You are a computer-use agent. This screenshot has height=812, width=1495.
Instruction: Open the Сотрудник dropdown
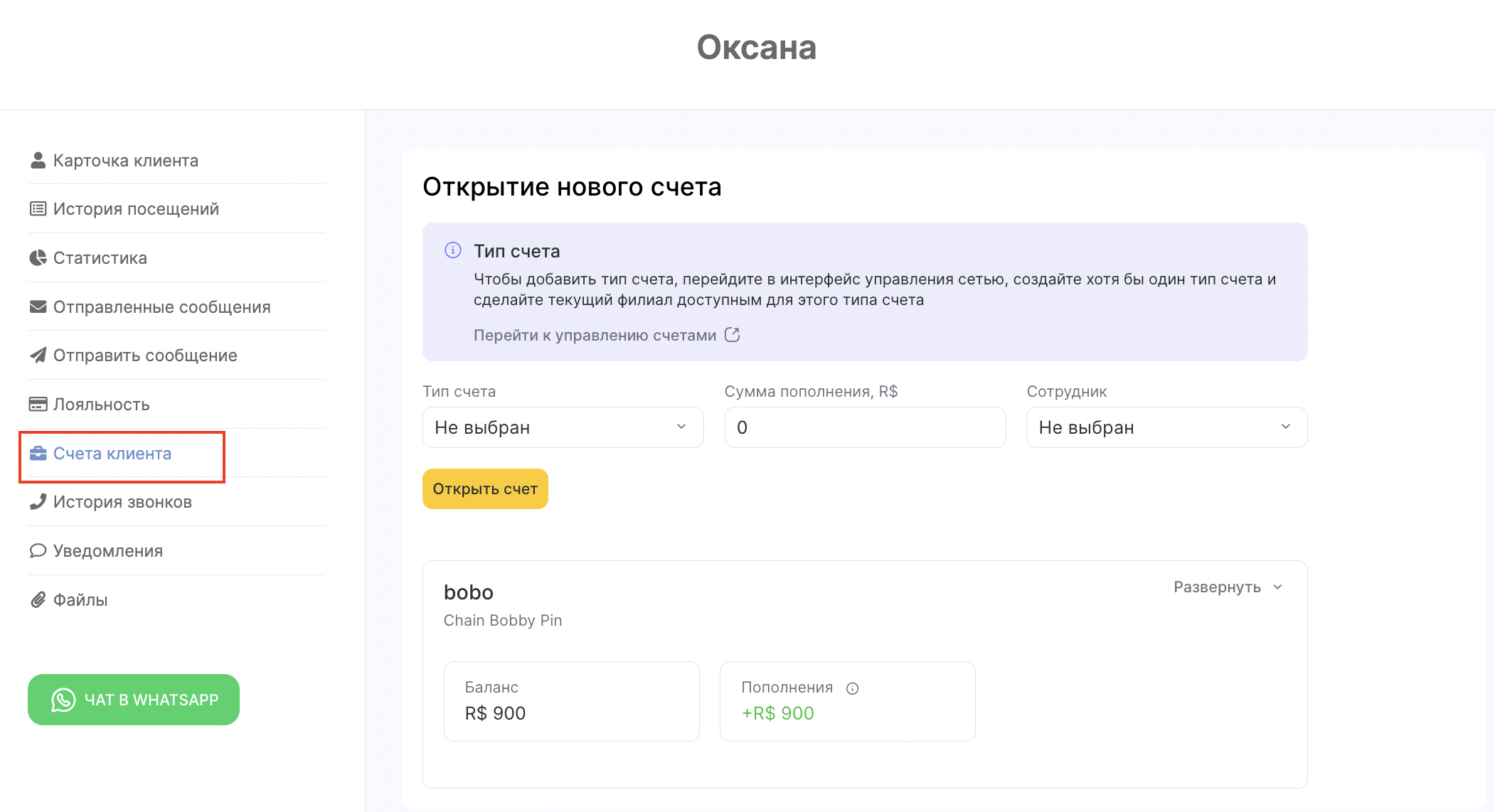[1166, 427]
